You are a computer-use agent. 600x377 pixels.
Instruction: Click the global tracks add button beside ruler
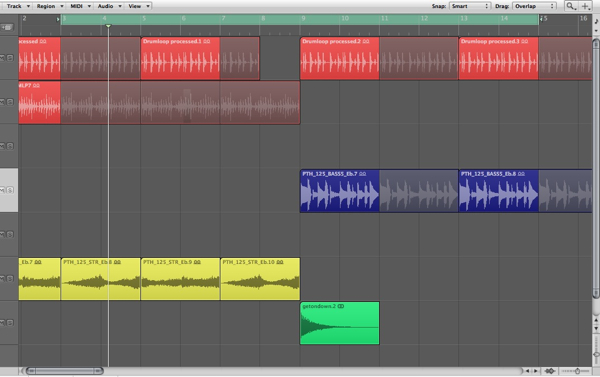[x=7, y=27]
